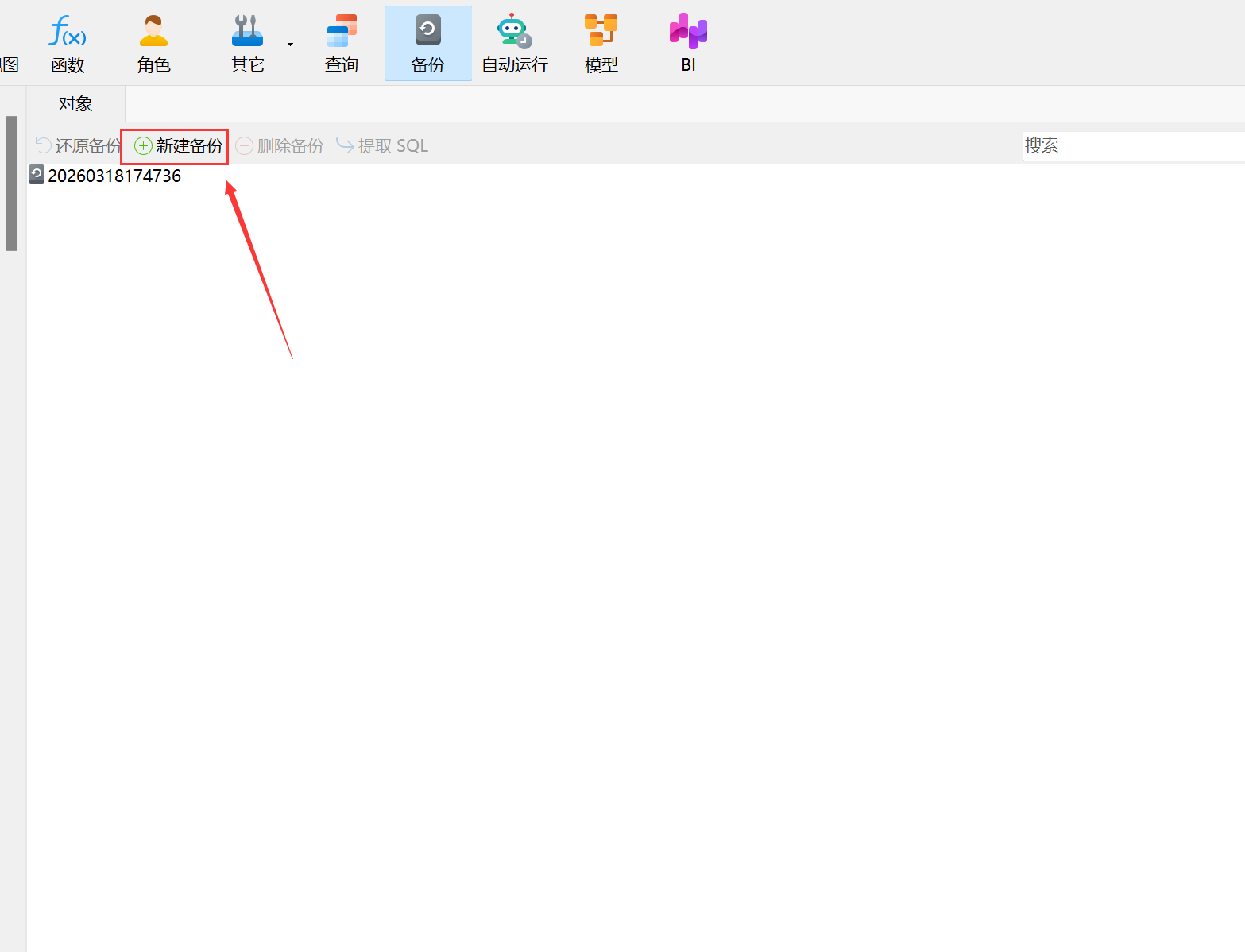Open the 模型 (Model) toolbar icon

[601, 44]
